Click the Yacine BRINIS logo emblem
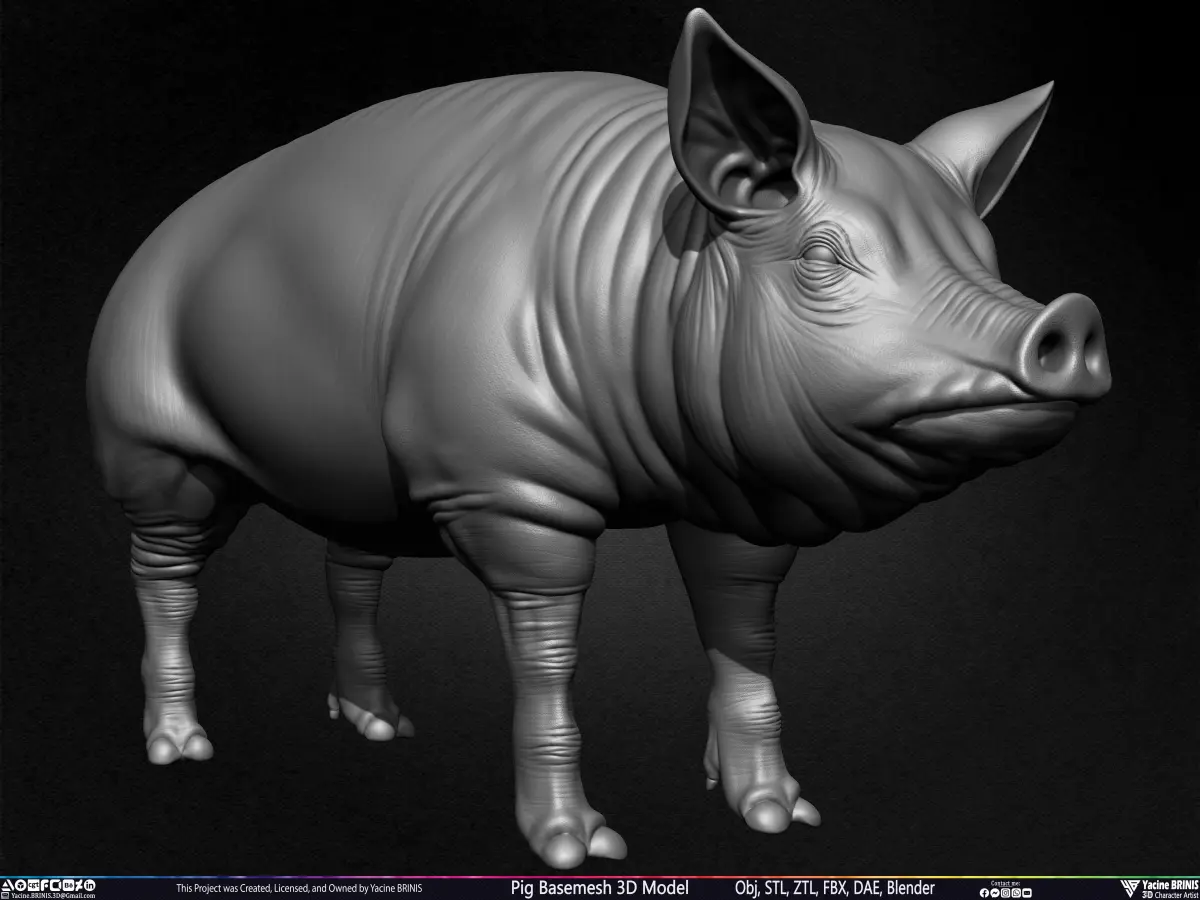This screenshot has width=1200, height=900. pyautogui.click(x=1130, y=888)
